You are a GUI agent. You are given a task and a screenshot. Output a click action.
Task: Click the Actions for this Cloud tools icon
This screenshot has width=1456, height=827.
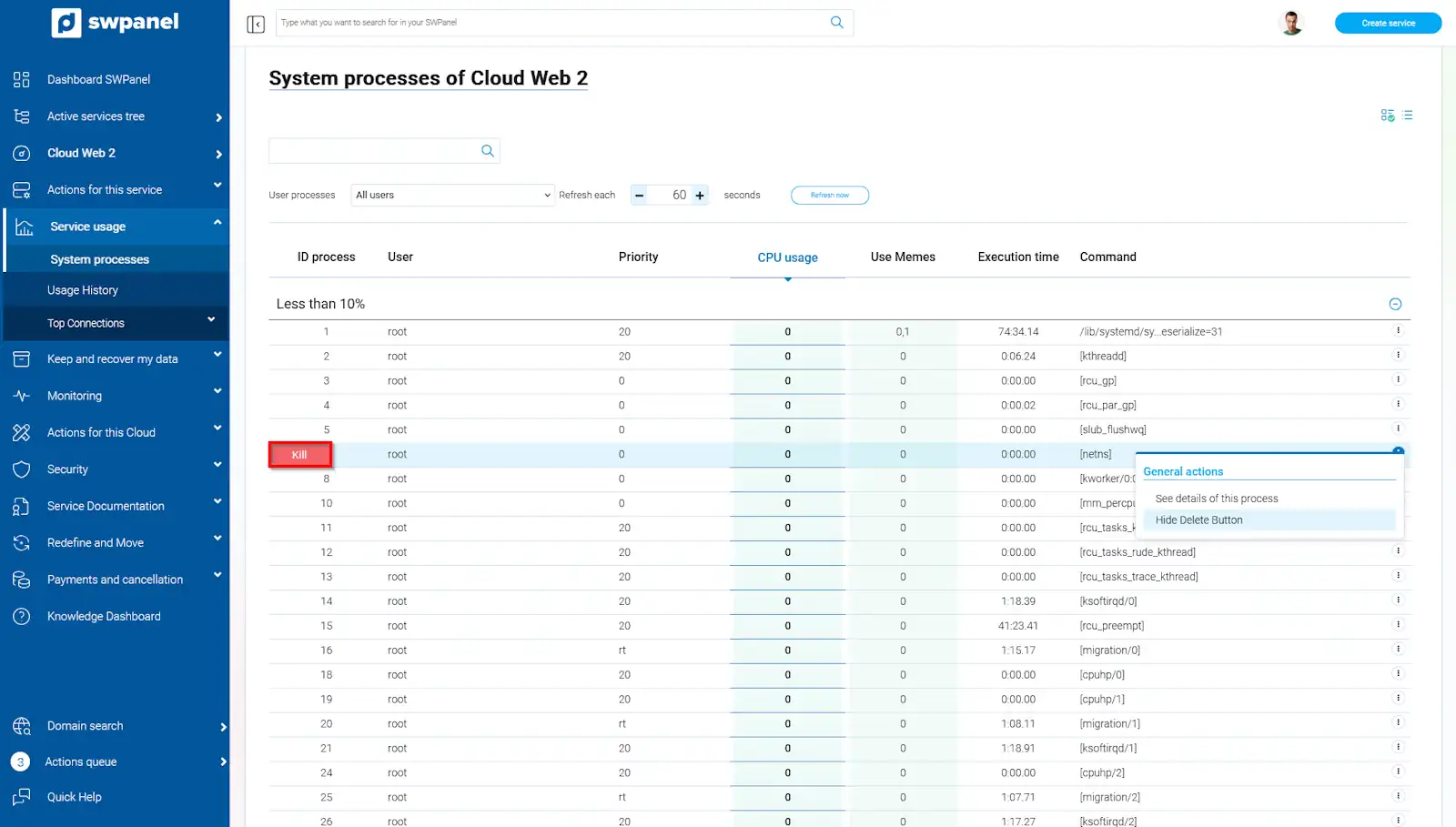(x=22, y=432)
